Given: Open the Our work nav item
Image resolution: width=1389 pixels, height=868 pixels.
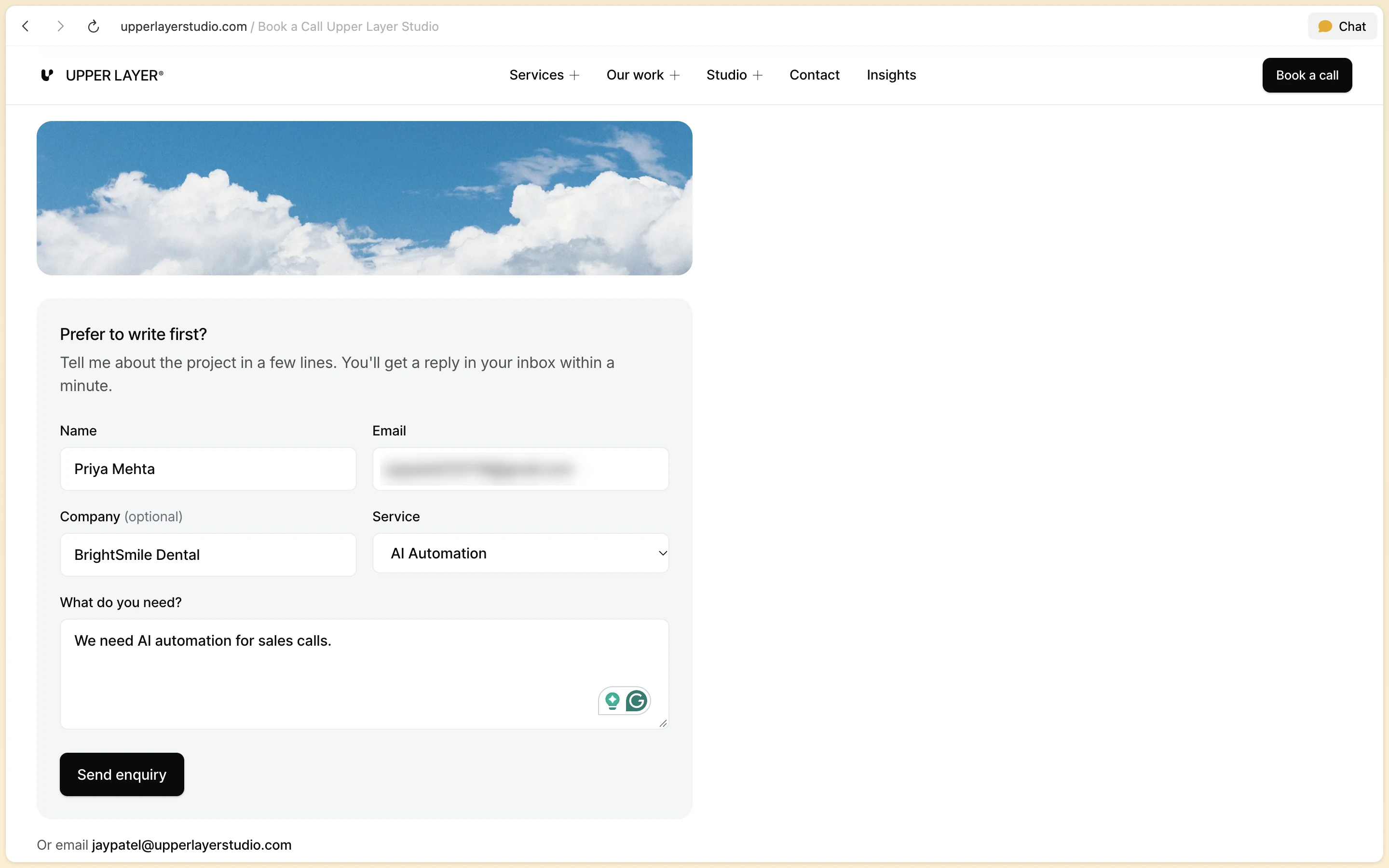Looking at the screenshot, I should [x=635, y=75].
